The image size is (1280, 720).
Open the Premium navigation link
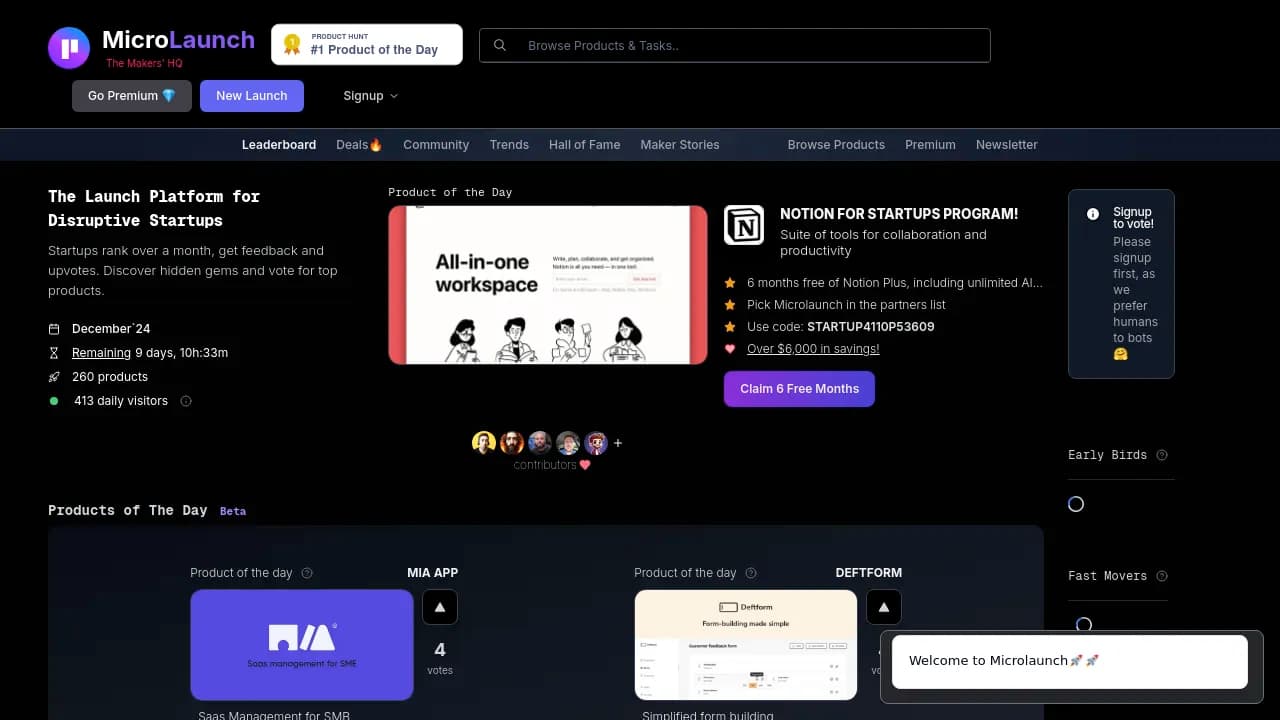[x=930, y=145]
